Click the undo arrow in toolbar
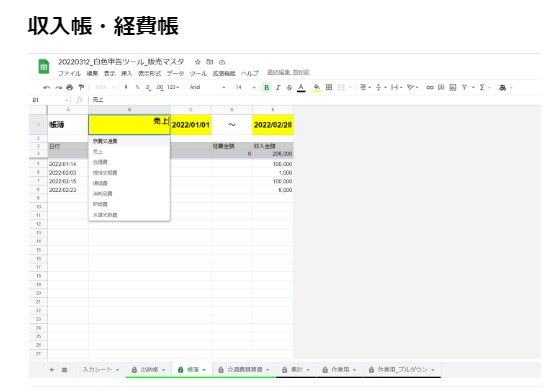 47,88
